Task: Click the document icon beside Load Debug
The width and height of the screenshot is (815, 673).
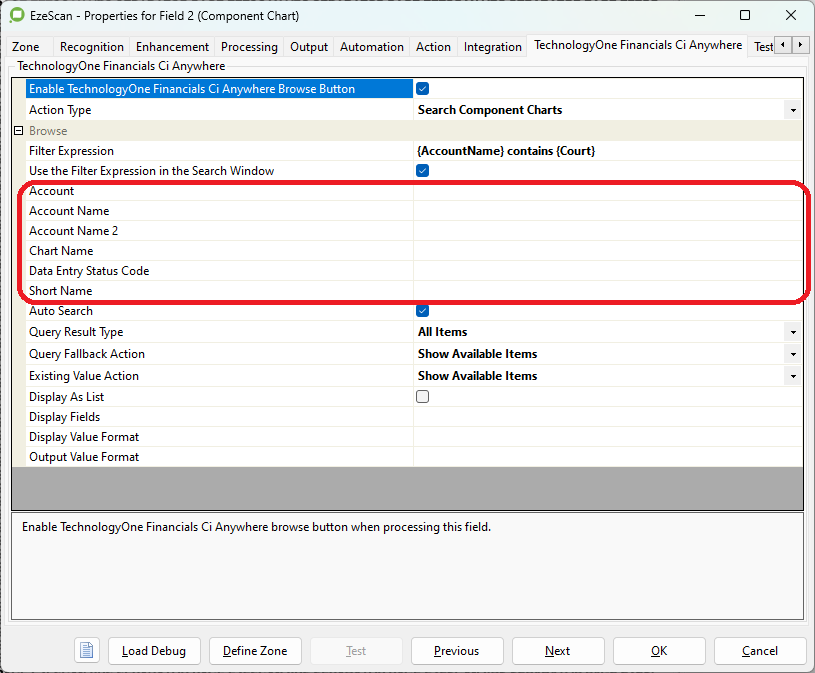Action: click(x=87, y=650)
